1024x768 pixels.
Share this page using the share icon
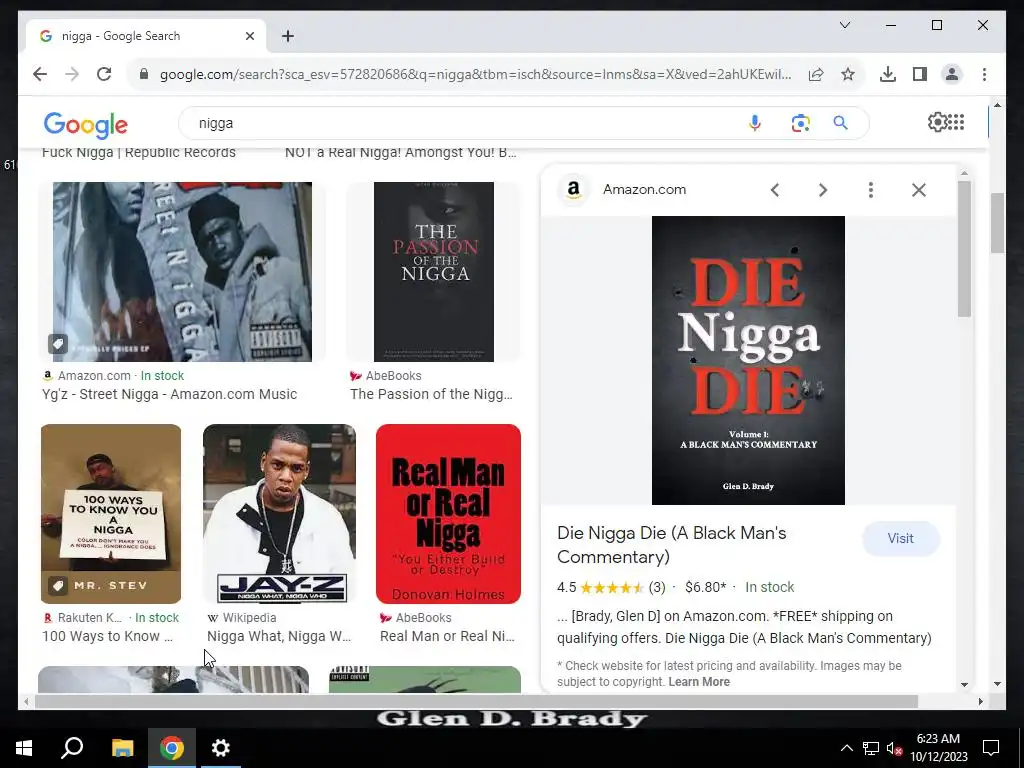coord(816,74)
